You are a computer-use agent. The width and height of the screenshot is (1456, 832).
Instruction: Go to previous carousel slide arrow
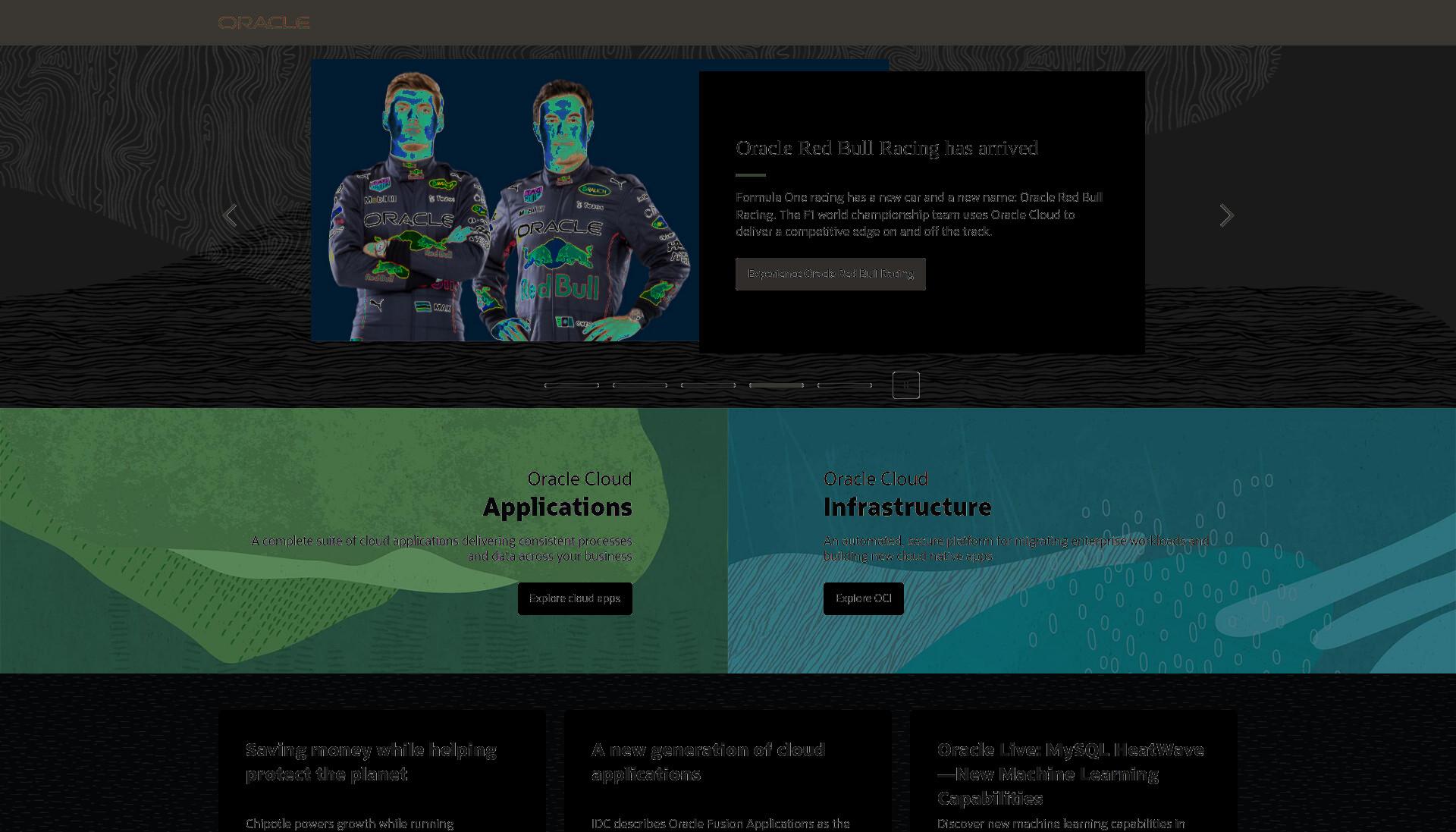click(231, 215)
